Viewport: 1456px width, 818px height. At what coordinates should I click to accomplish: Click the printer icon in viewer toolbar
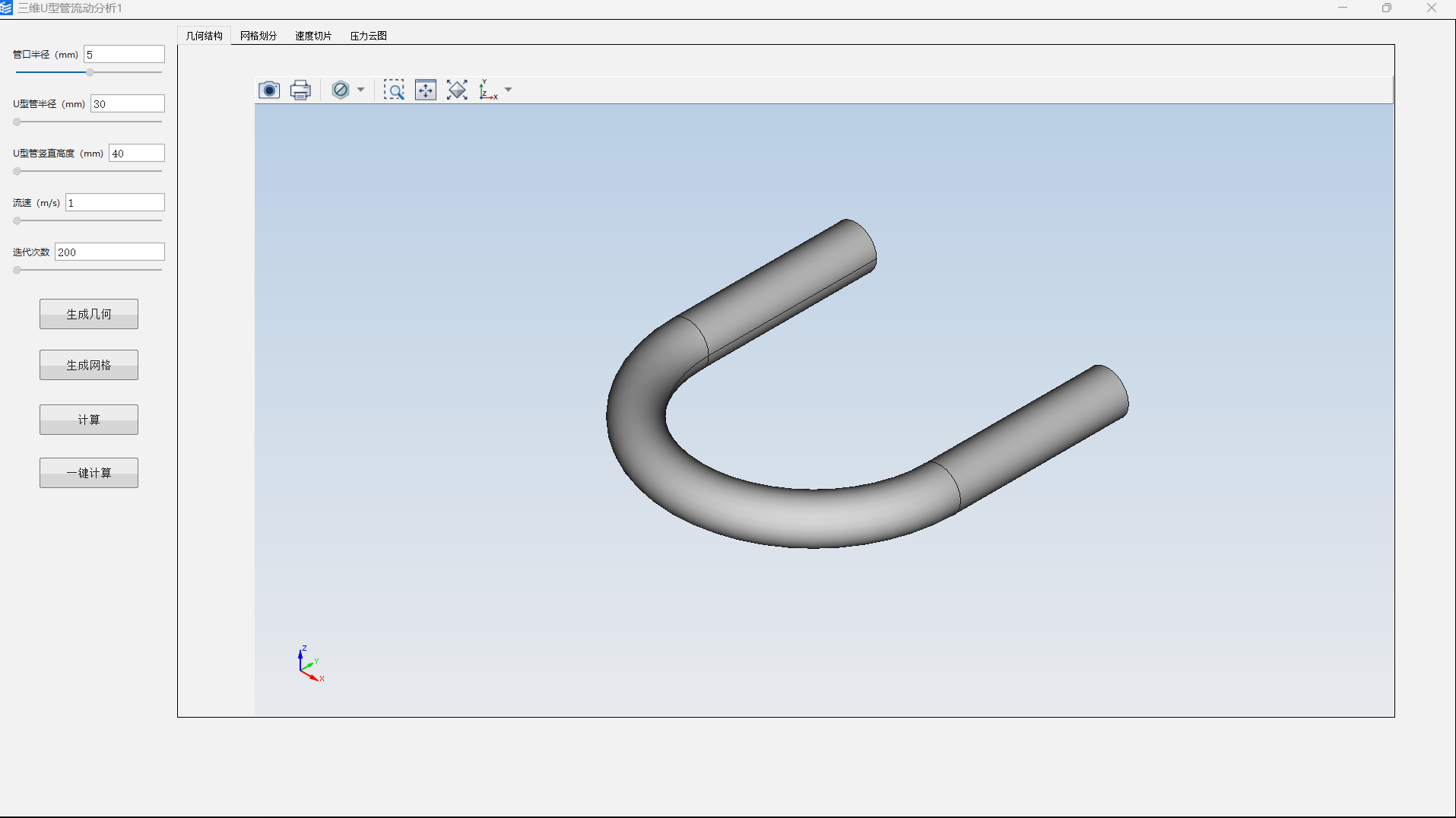click(x=300, y=90)
